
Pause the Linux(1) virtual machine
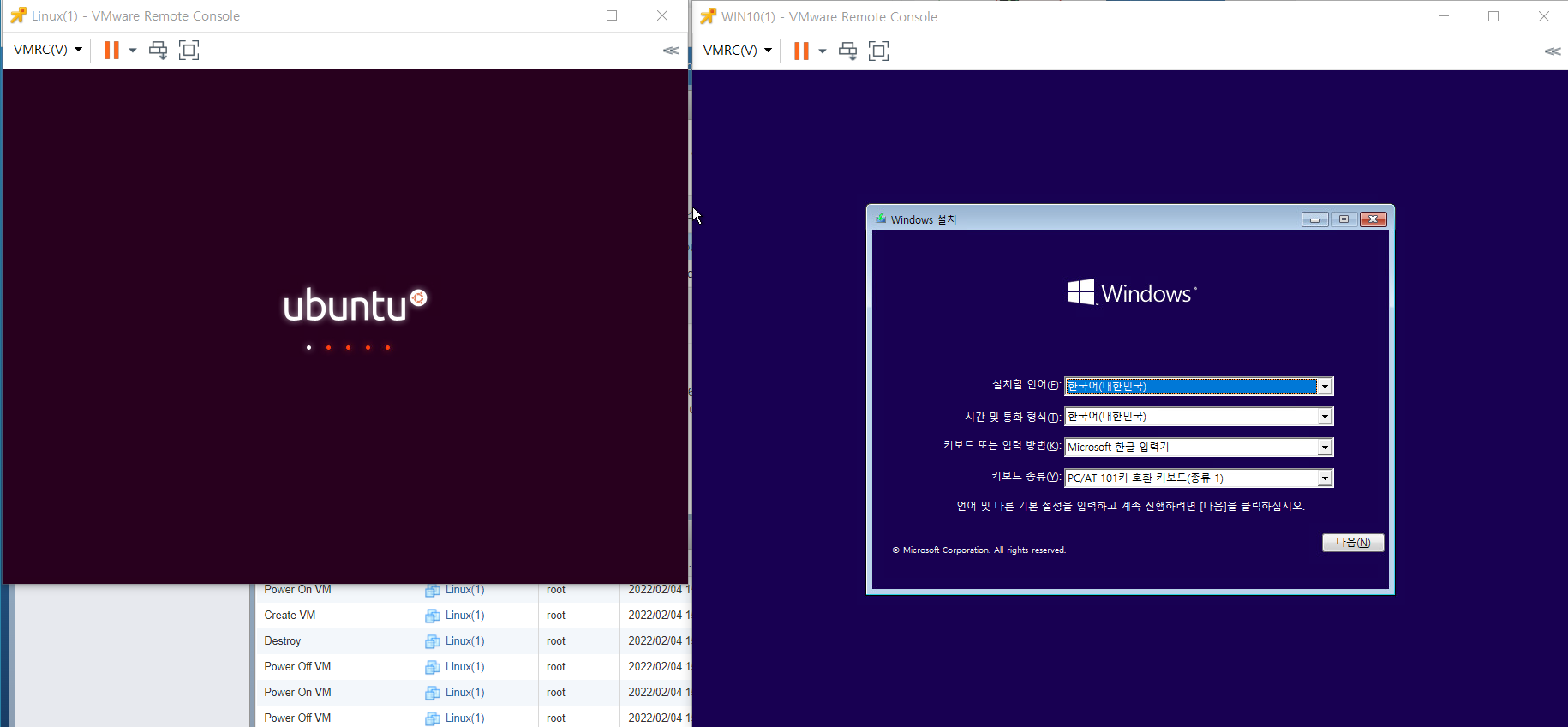tap(111, 50)
